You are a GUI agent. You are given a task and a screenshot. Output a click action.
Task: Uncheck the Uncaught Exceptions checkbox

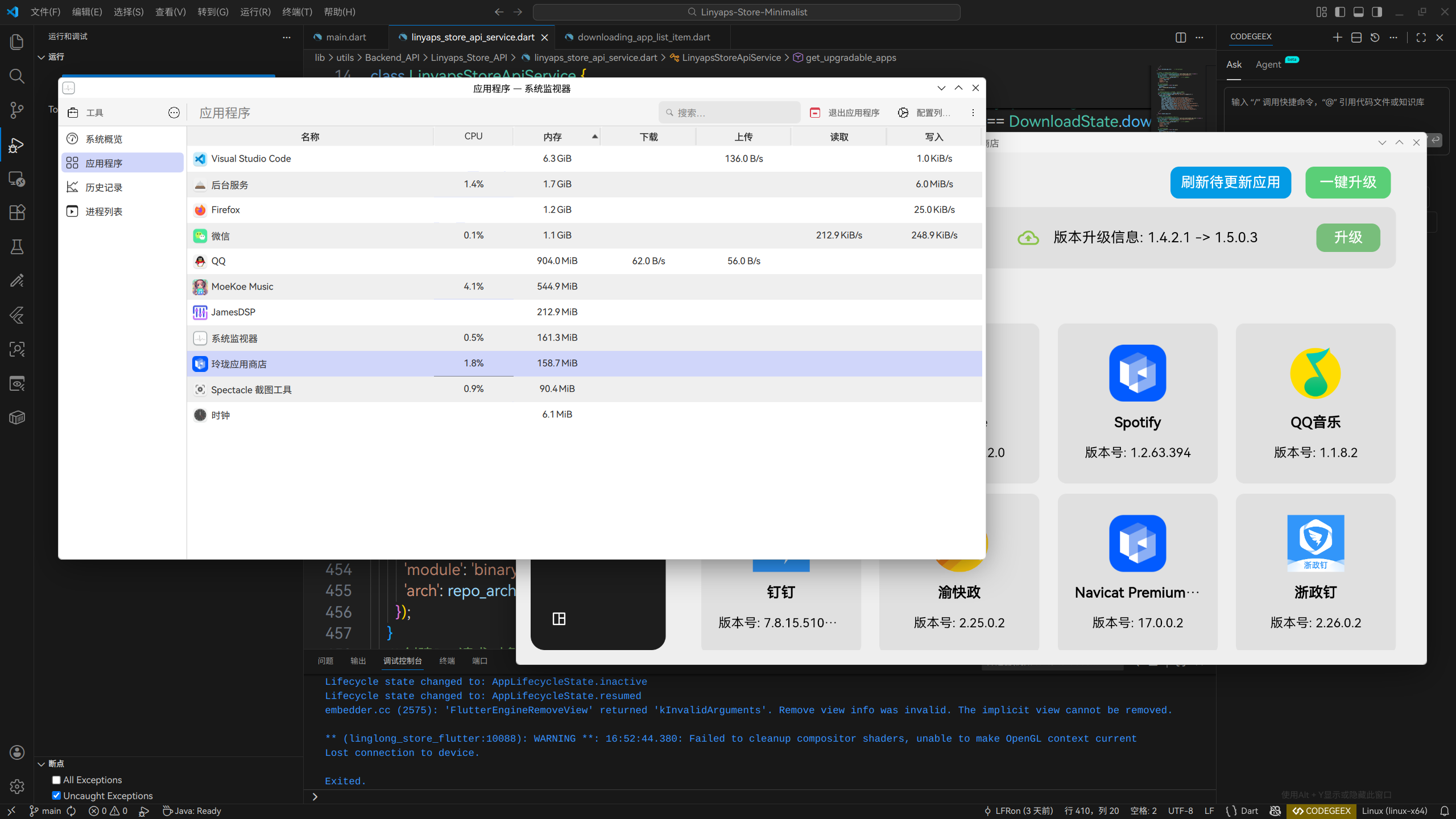pos(56,796)
